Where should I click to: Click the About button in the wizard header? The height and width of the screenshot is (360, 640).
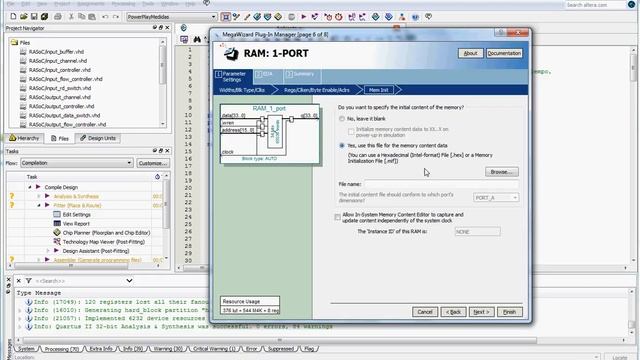[x=470, y=53]
